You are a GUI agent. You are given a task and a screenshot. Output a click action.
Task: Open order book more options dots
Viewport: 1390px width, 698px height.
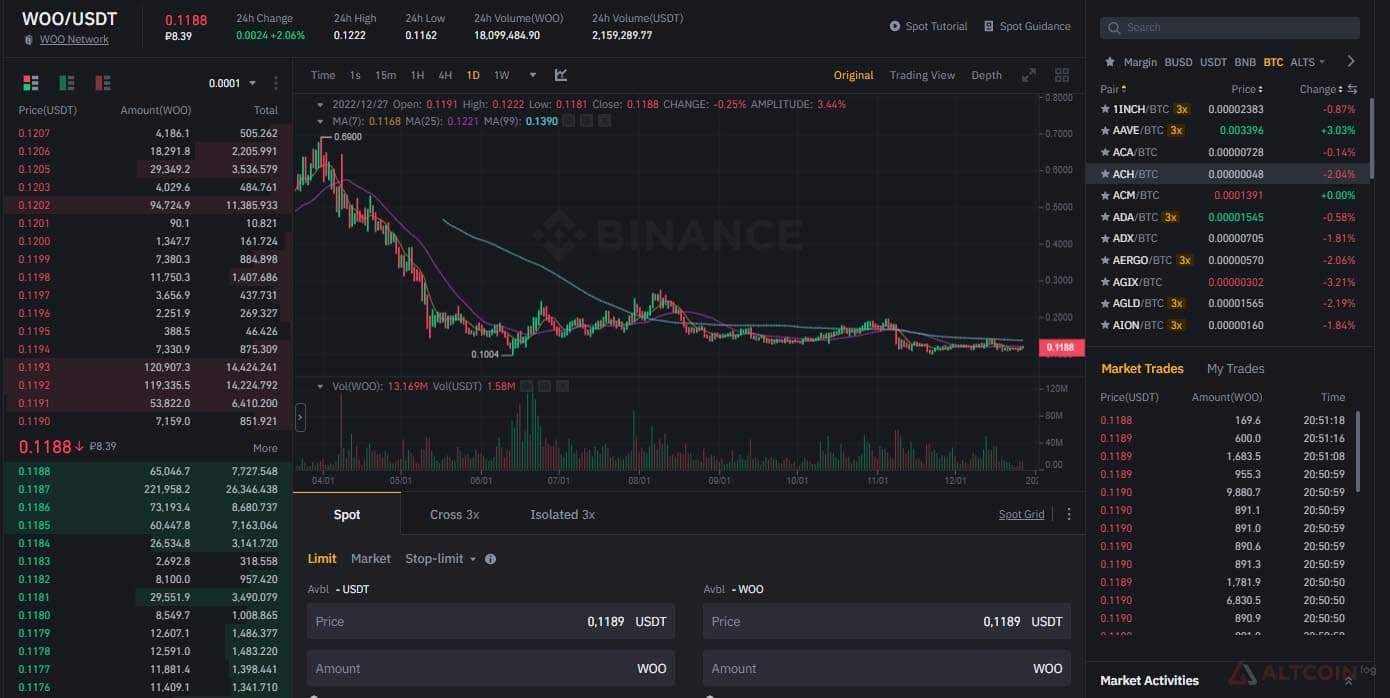[x=276, y=83]
